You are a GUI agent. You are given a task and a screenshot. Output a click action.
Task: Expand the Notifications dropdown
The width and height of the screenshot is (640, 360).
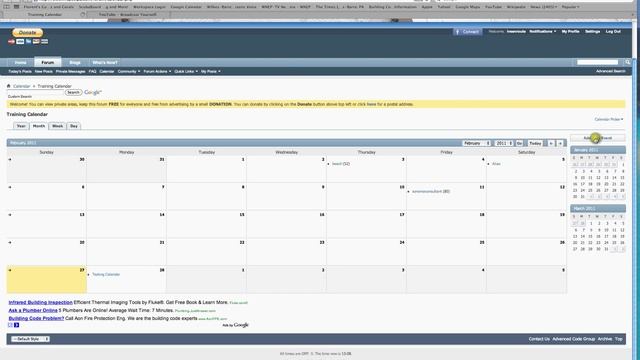pos(542,31)
